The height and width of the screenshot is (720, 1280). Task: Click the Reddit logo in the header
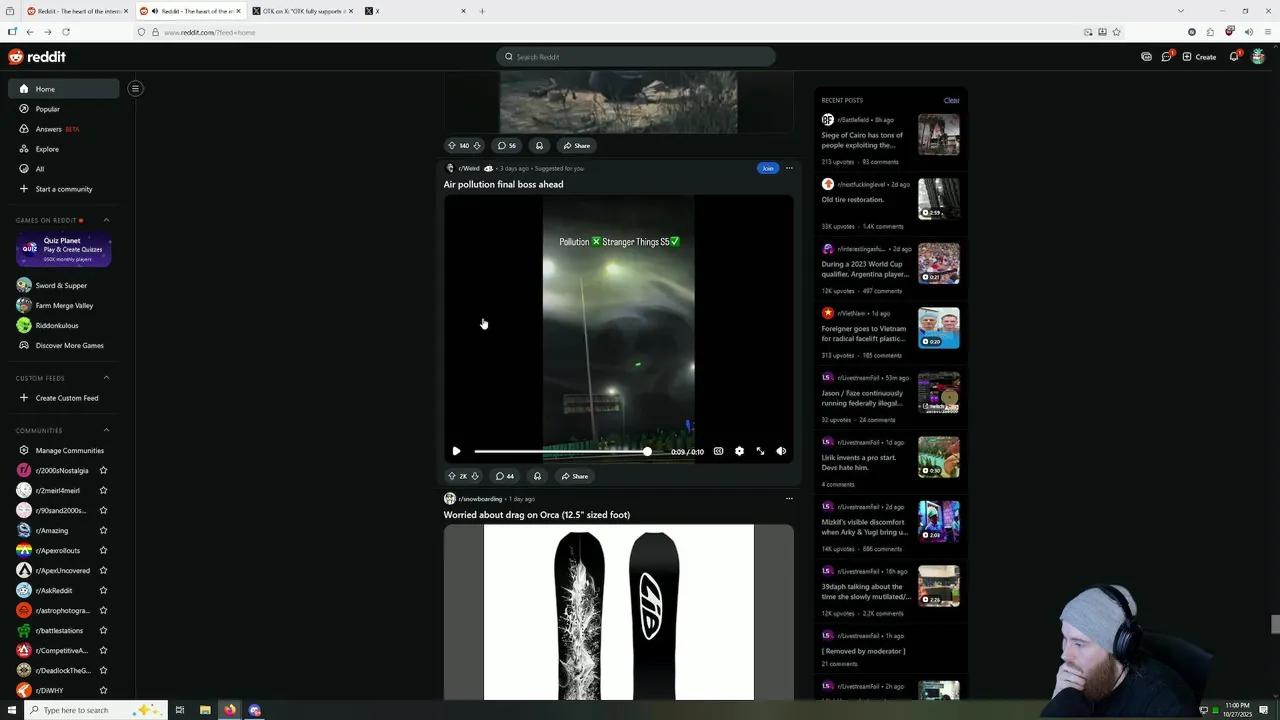point(37,57)
